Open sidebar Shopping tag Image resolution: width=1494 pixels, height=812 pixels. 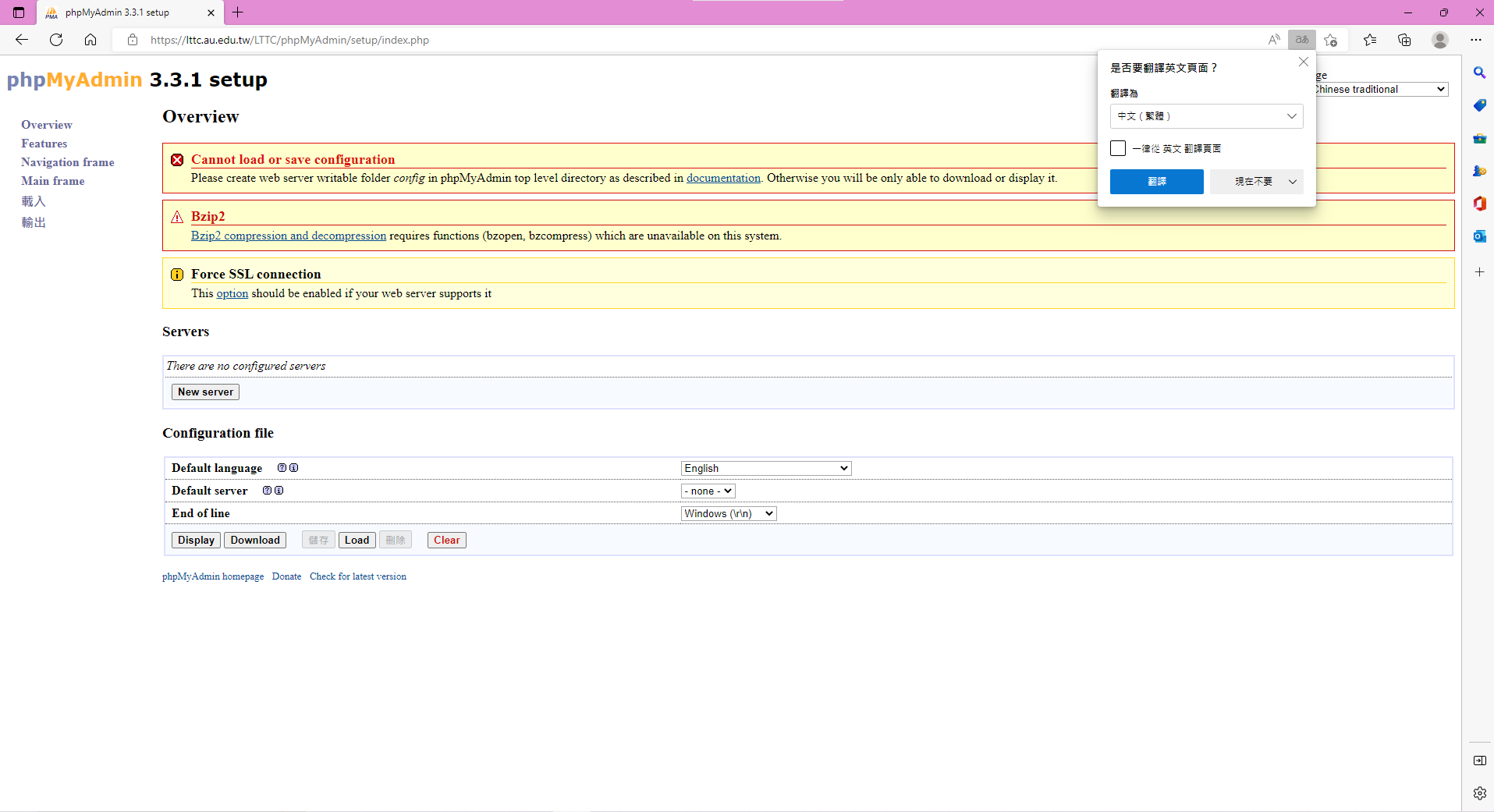click(1479, 105)
